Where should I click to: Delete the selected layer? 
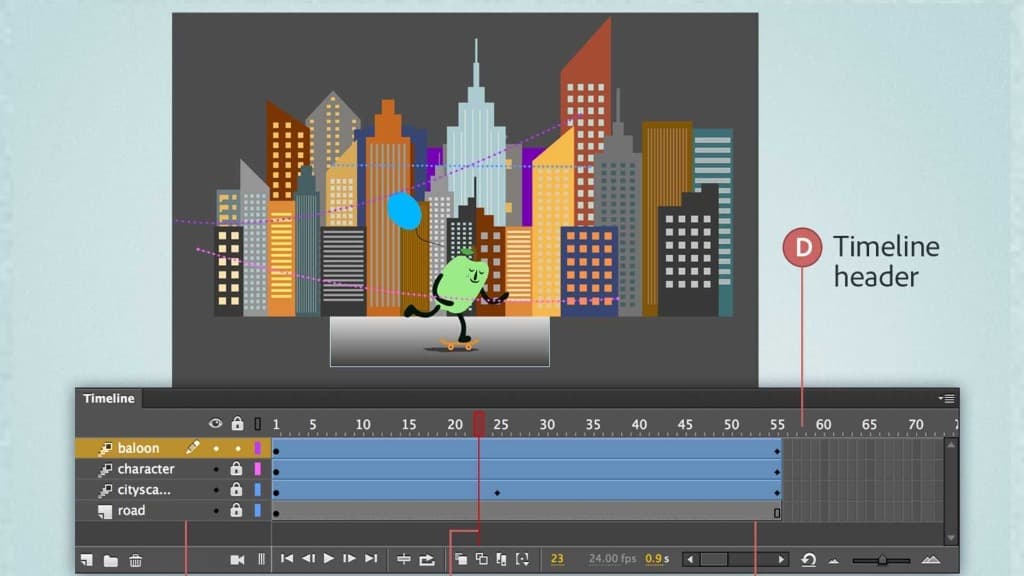coord(137,560)
